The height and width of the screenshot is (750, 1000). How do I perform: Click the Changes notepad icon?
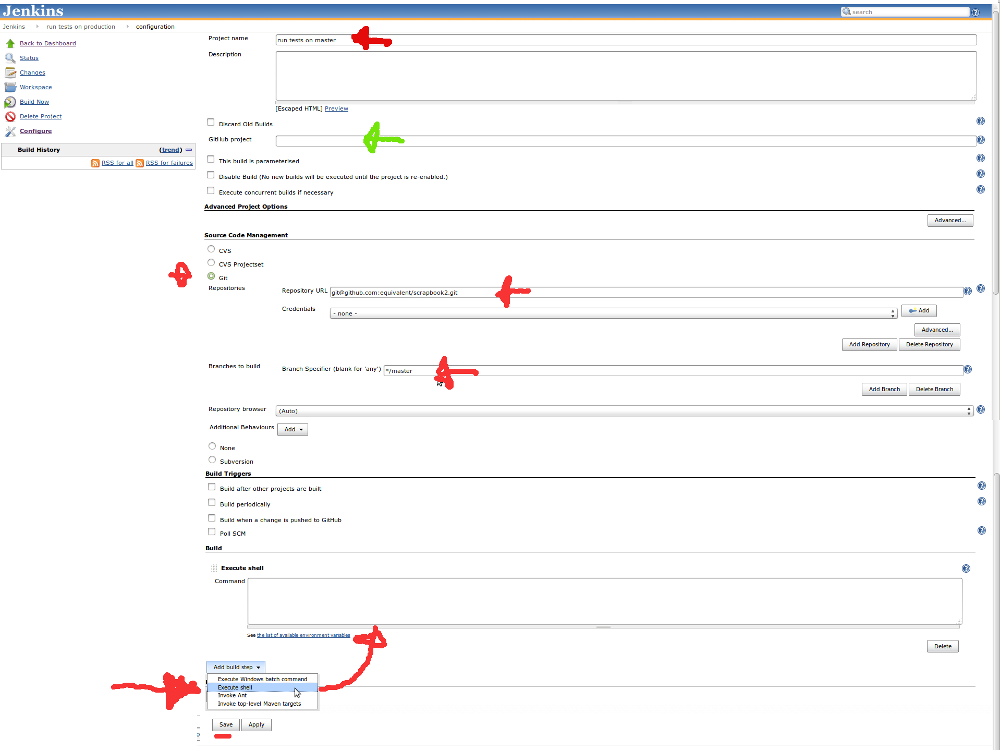tap(10, 73)
